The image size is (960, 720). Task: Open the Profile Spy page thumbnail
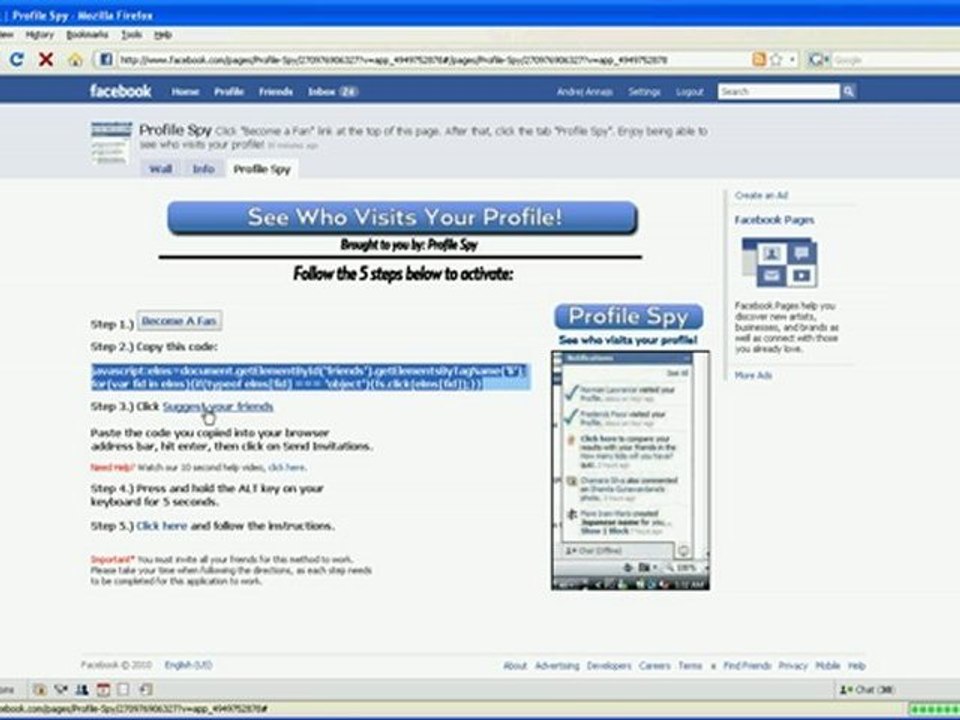[x=111, y=143]
